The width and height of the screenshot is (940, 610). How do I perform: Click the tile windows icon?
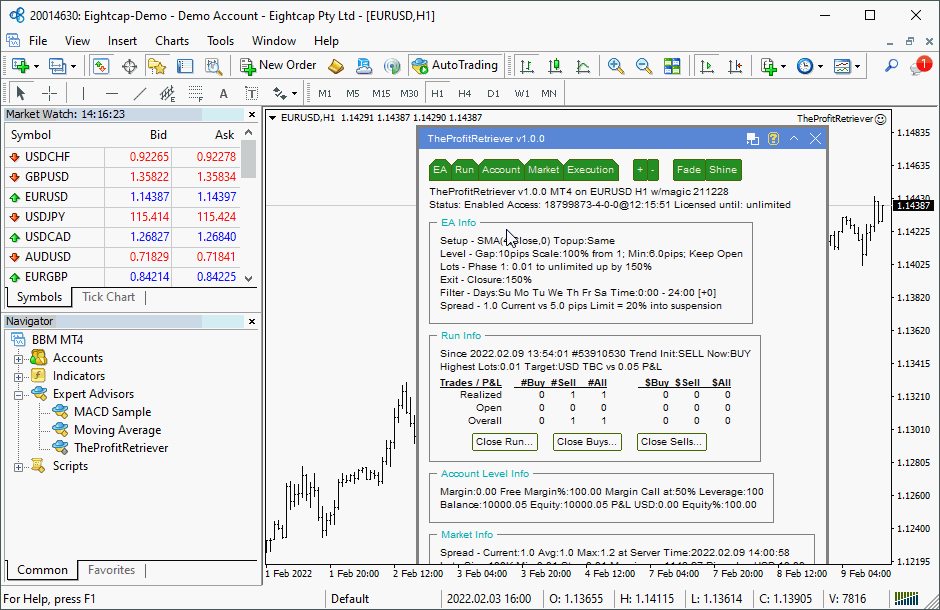[x=672, y=66]
